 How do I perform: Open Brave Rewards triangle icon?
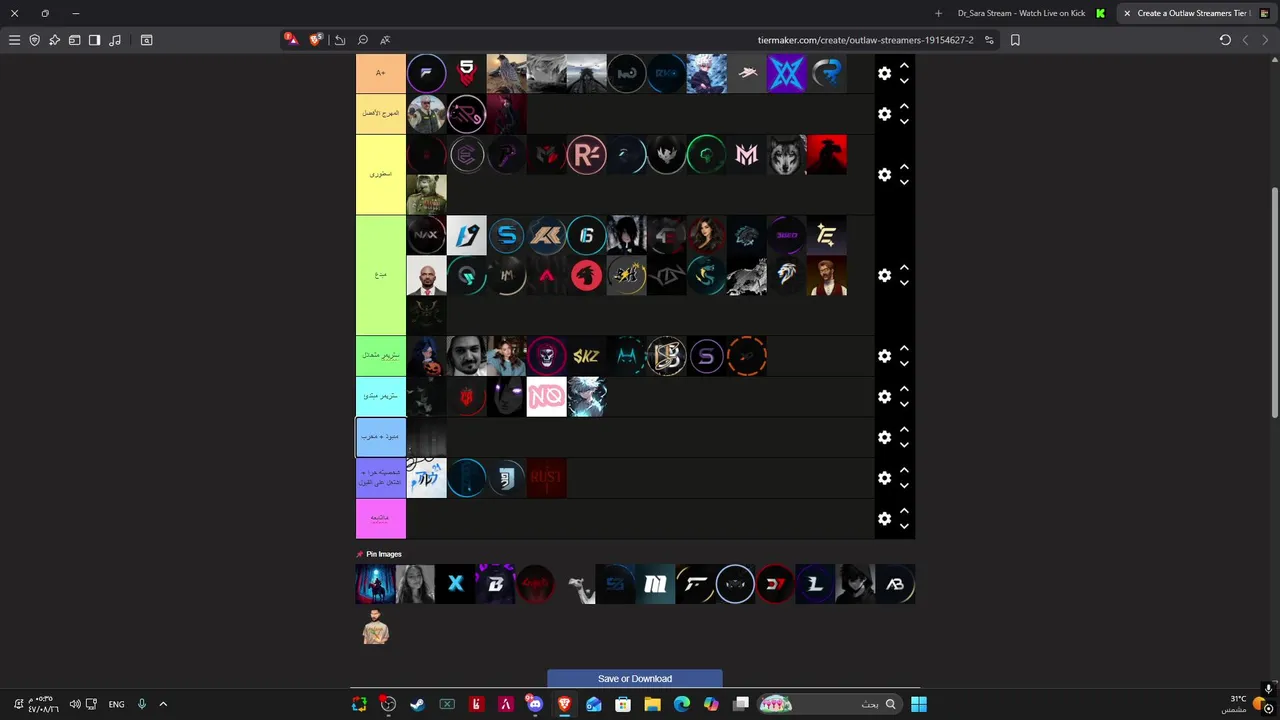pyautogui.click(x=290, y=40)
